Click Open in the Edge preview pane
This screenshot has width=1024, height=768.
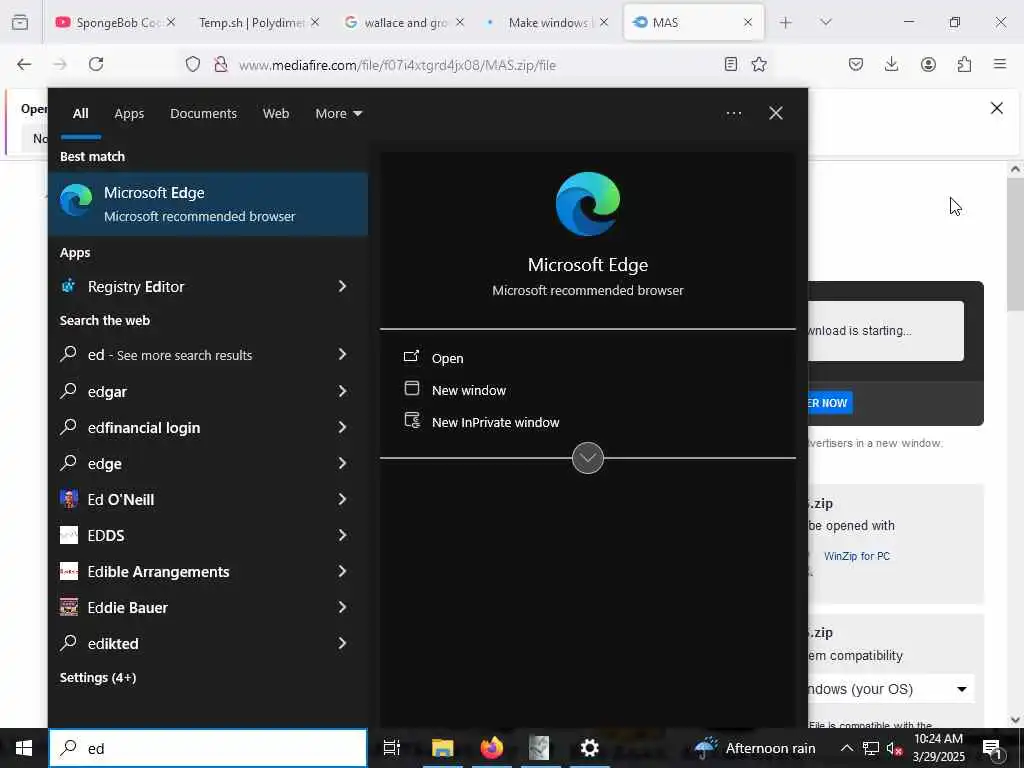pyautogui.click(x=447, y=358)
